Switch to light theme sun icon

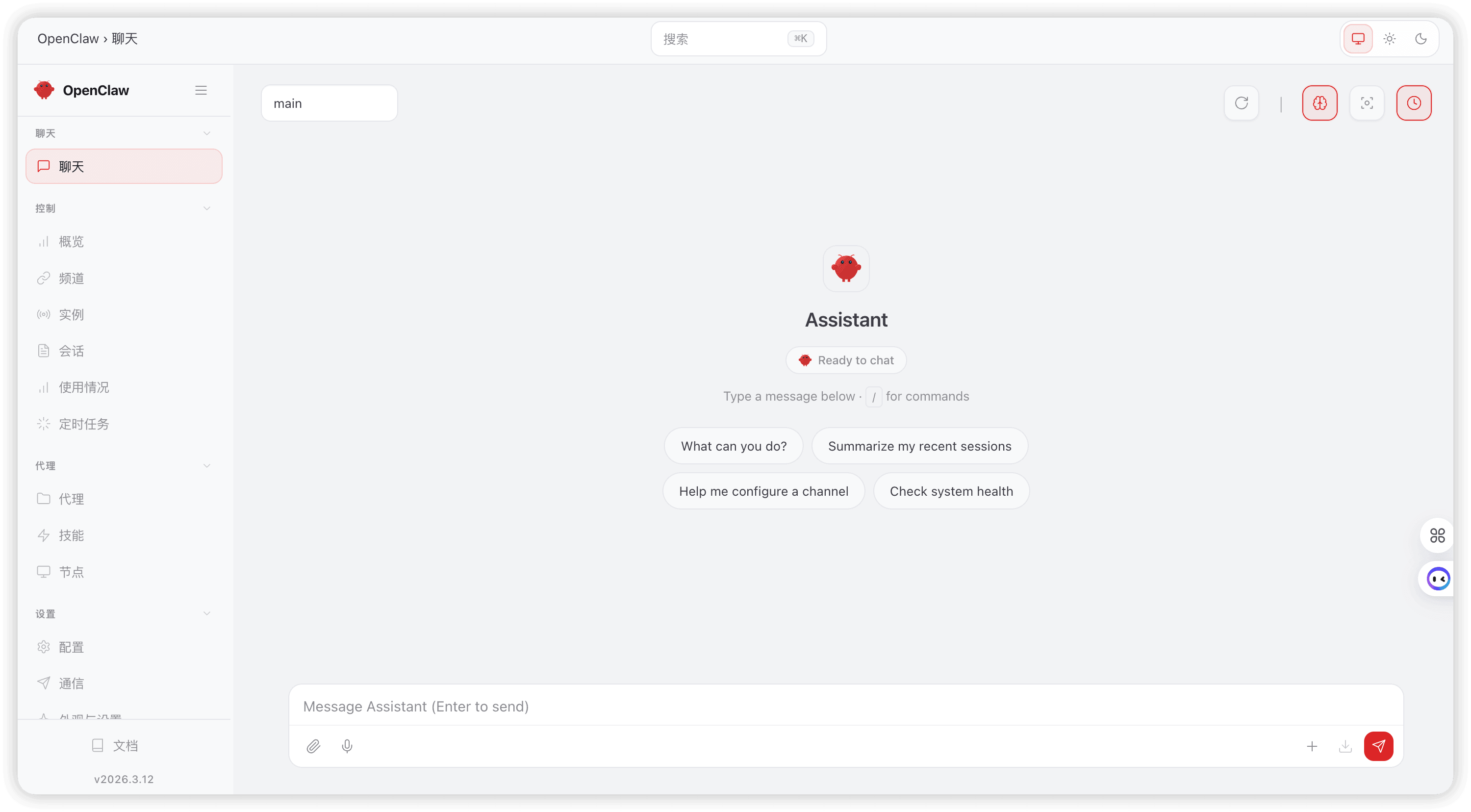(x=1389, y=39)
